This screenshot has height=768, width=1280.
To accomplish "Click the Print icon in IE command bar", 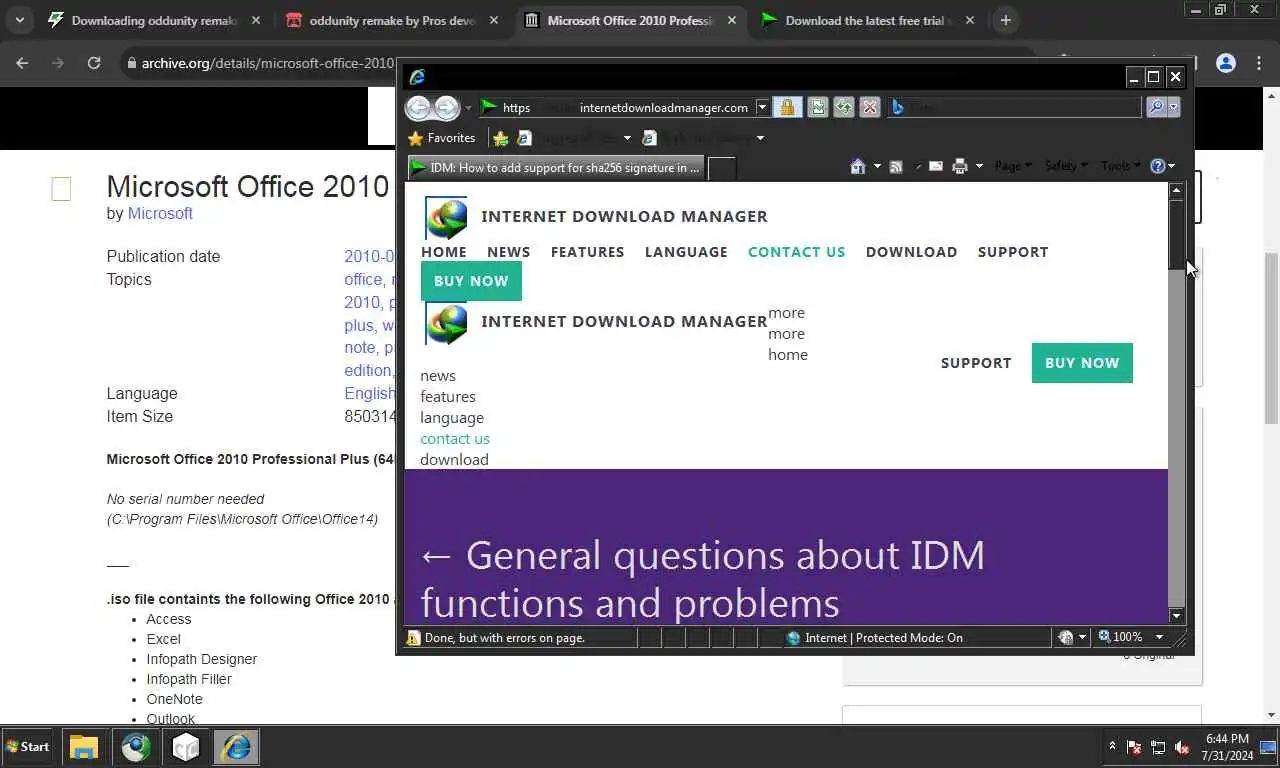I will tap(960, 166).
